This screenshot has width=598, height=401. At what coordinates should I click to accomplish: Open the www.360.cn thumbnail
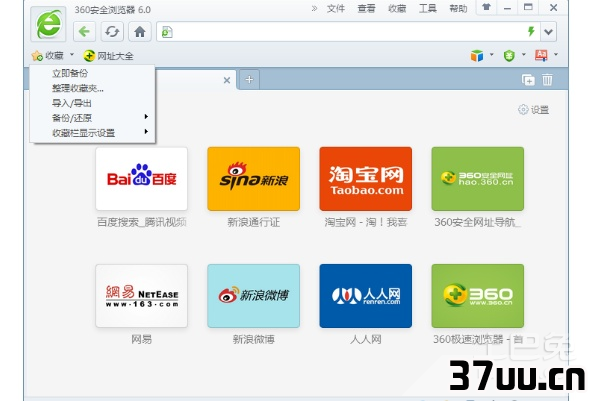478,296
